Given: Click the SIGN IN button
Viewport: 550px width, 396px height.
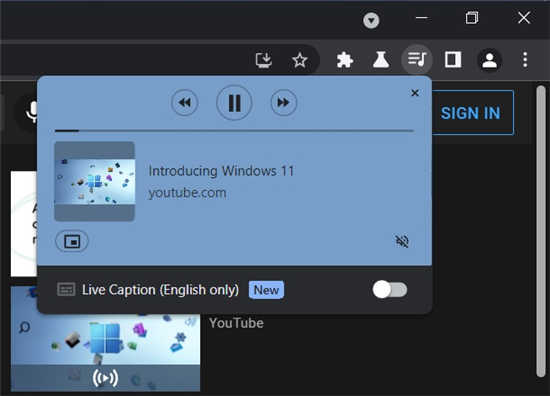Looking at the screenshot, I should coord(470,113).
